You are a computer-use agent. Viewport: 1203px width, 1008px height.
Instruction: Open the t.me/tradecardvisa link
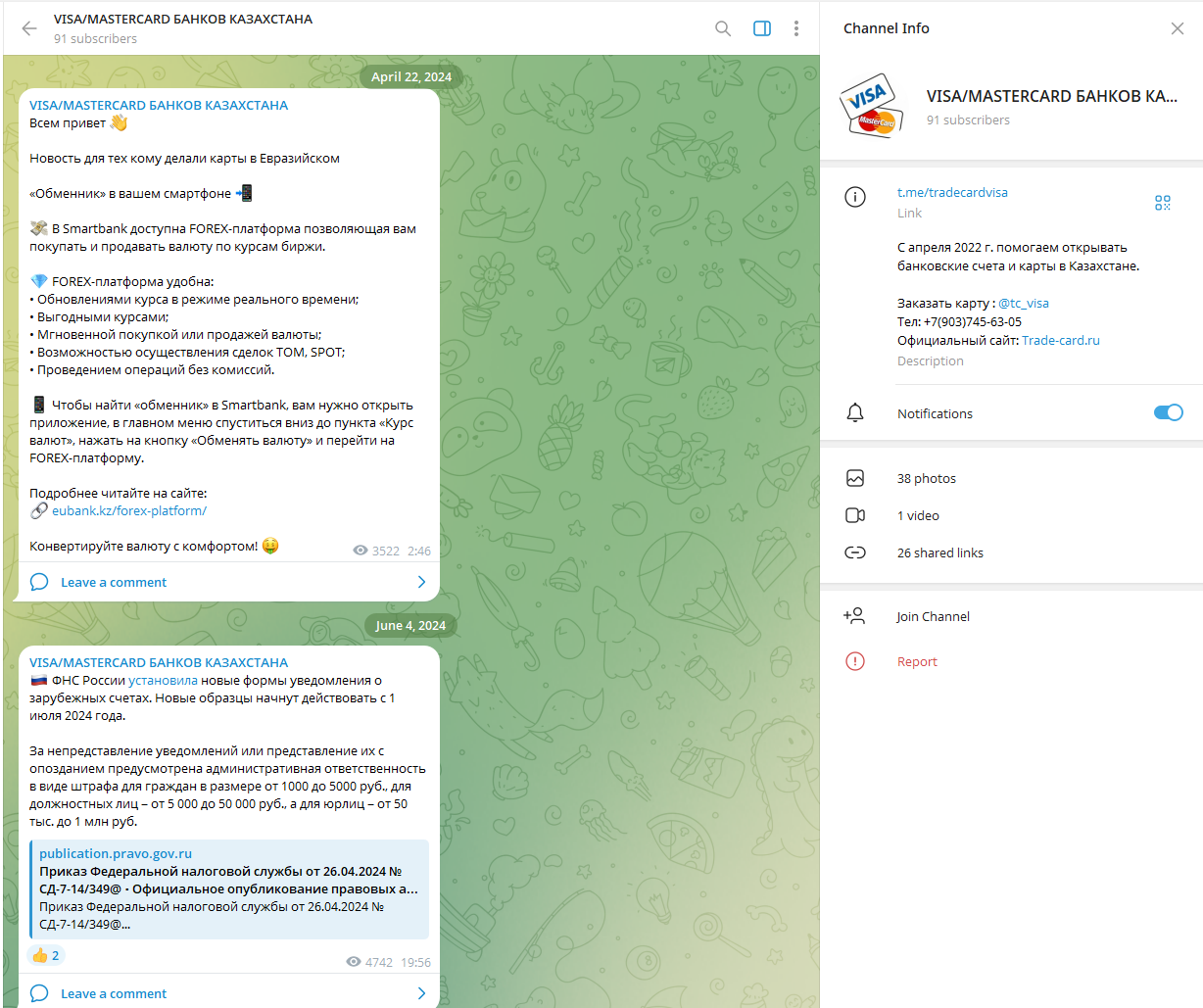(952, 192)
